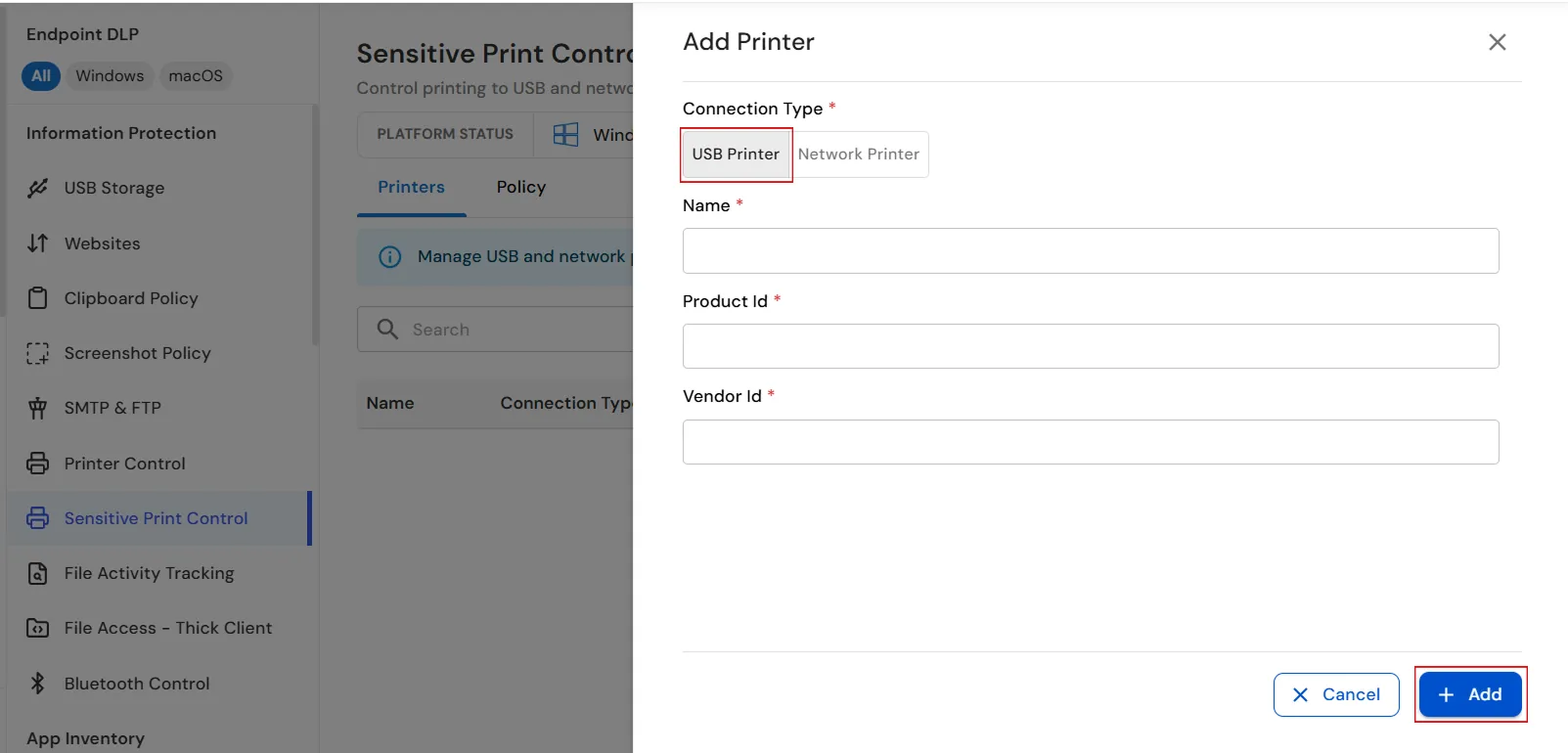
Task: Open Clipboard Policy in the sidebar
Action: coord(158,298)
